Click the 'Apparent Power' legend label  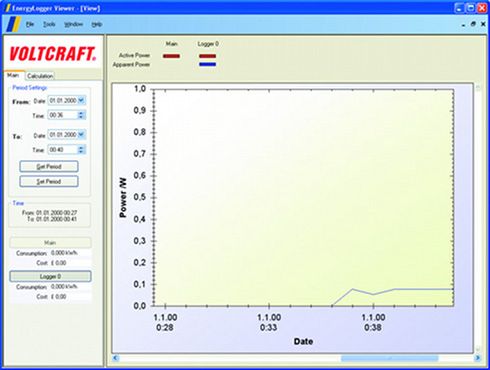tap(131, 64)
